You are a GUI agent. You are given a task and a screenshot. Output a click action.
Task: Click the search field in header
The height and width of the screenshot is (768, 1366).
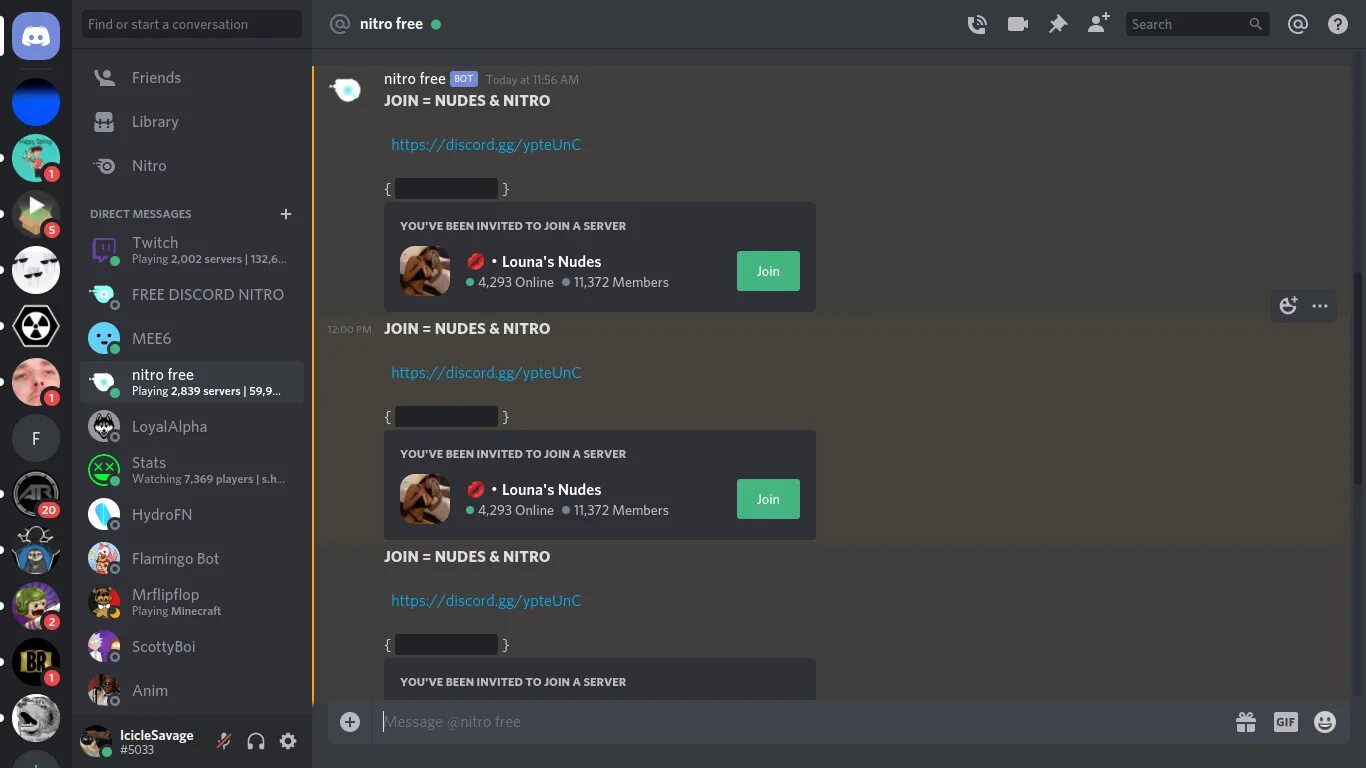[1197, 24]
